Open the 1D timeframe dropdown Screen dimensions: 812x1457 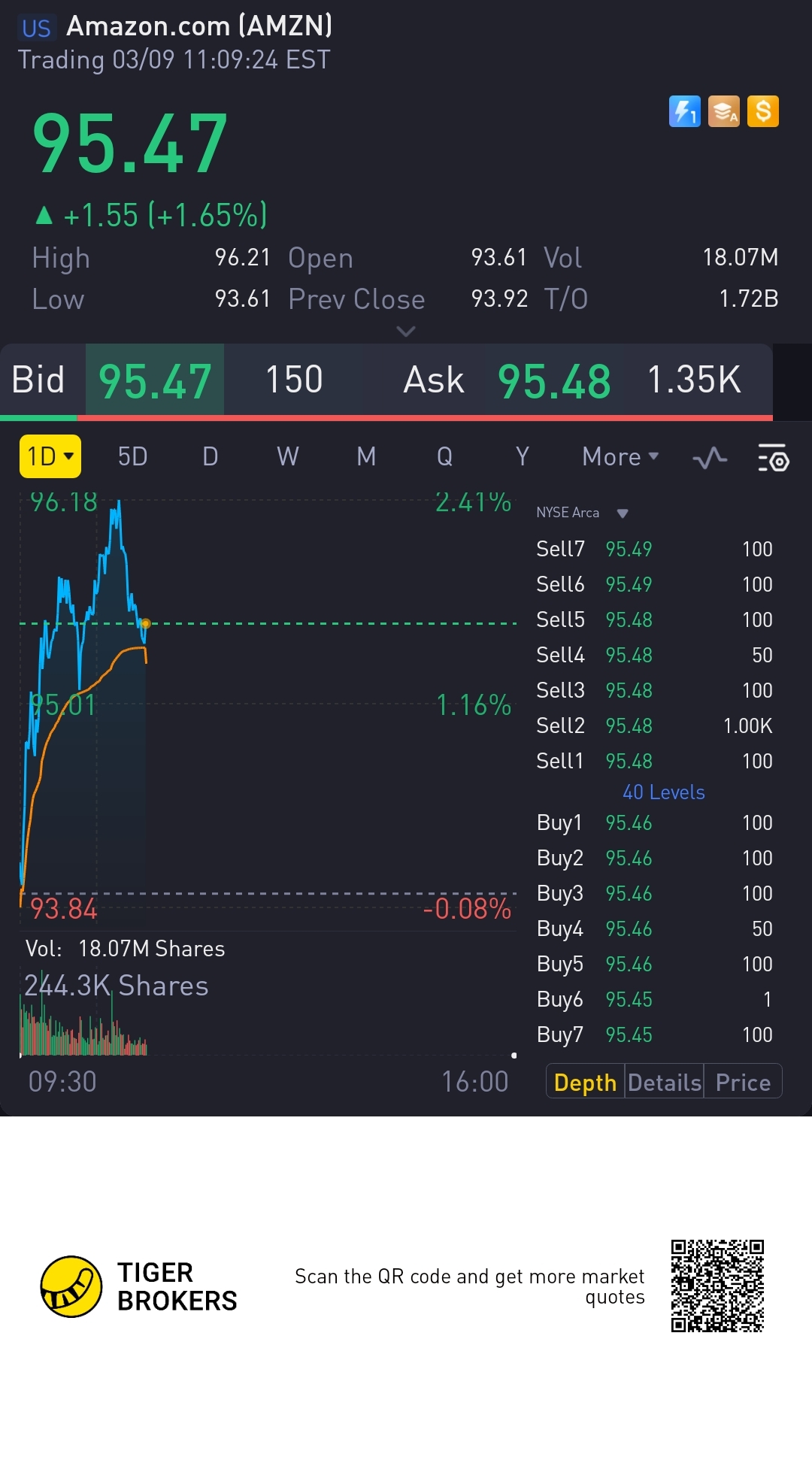[x=50, y=456]
